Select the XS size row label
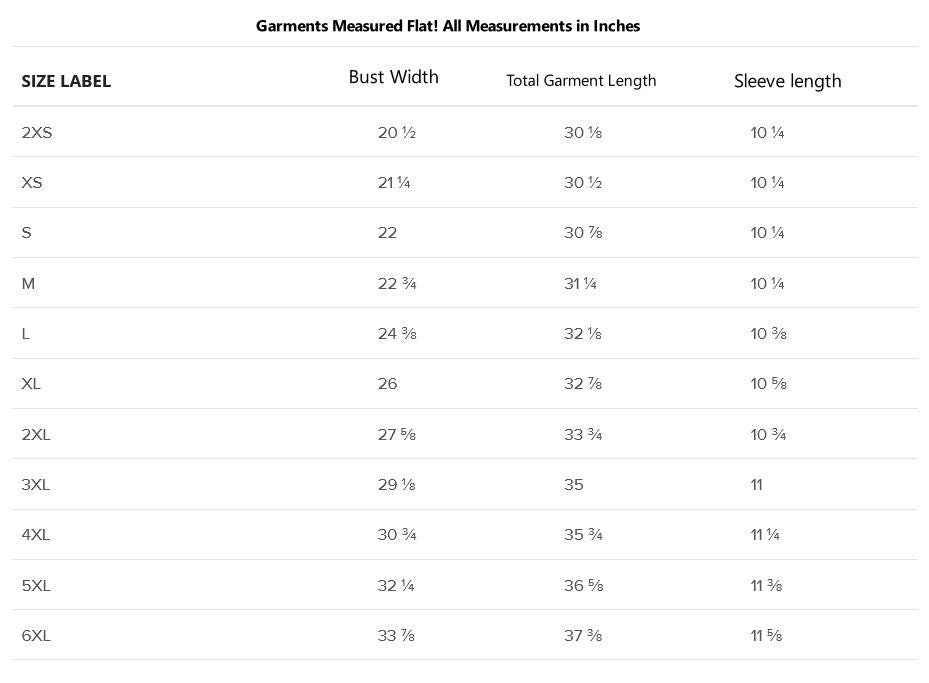929x683 pixels. coord(32,182)
